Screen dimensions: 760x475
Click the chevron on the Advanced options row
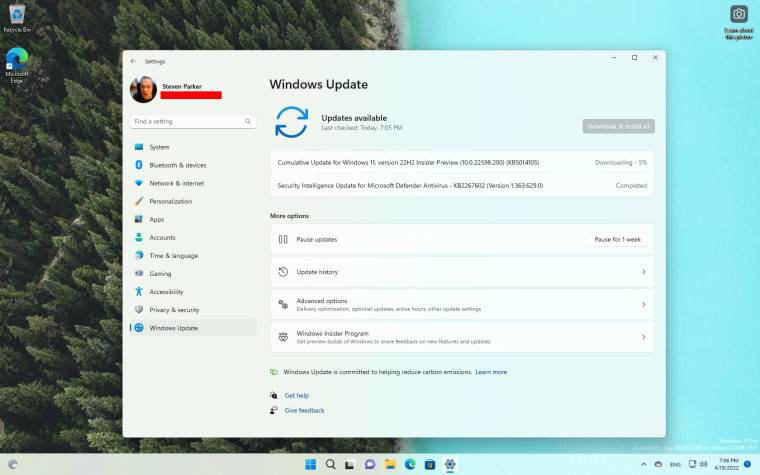(644, 304)
